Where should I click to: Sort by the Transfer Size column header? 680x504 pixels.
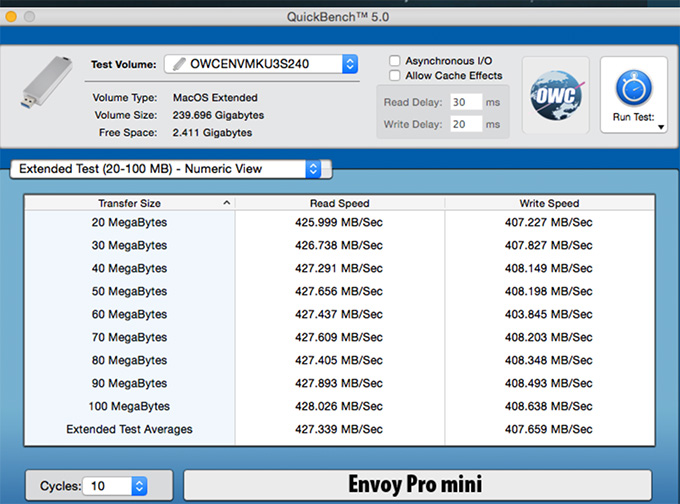tap(129, 203)
